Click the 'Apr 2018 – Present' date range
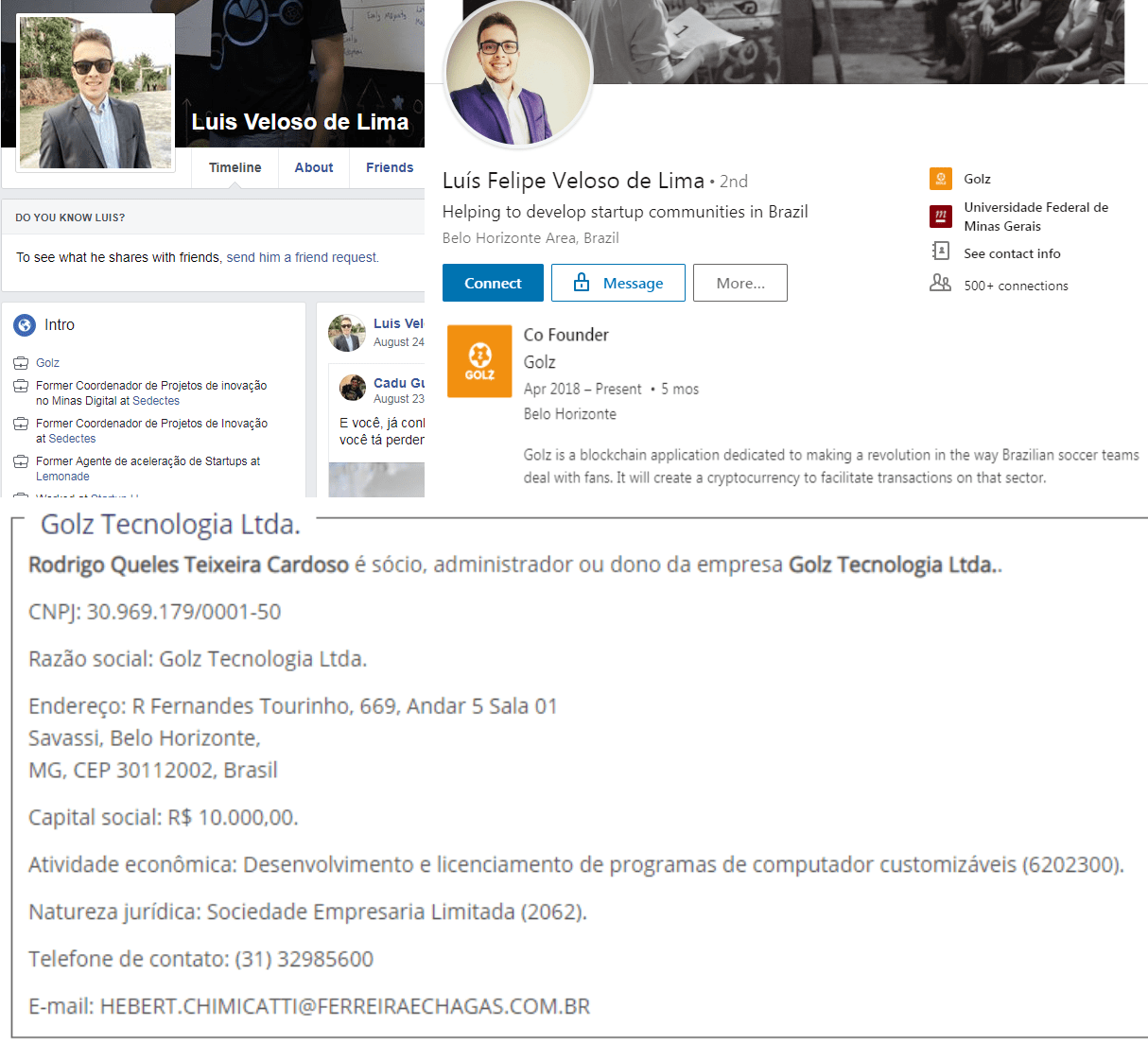Viewport: 1148px width, 1042px height. click(x=583, y=390)
